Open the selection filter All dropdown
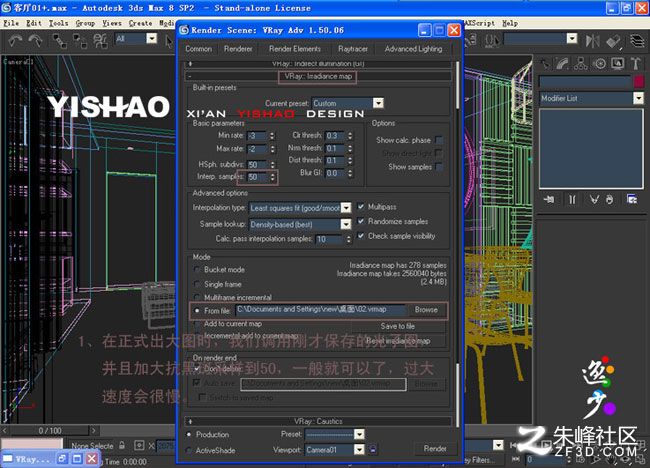This screenshot has width=650, height=468. (x=152, y=39)
